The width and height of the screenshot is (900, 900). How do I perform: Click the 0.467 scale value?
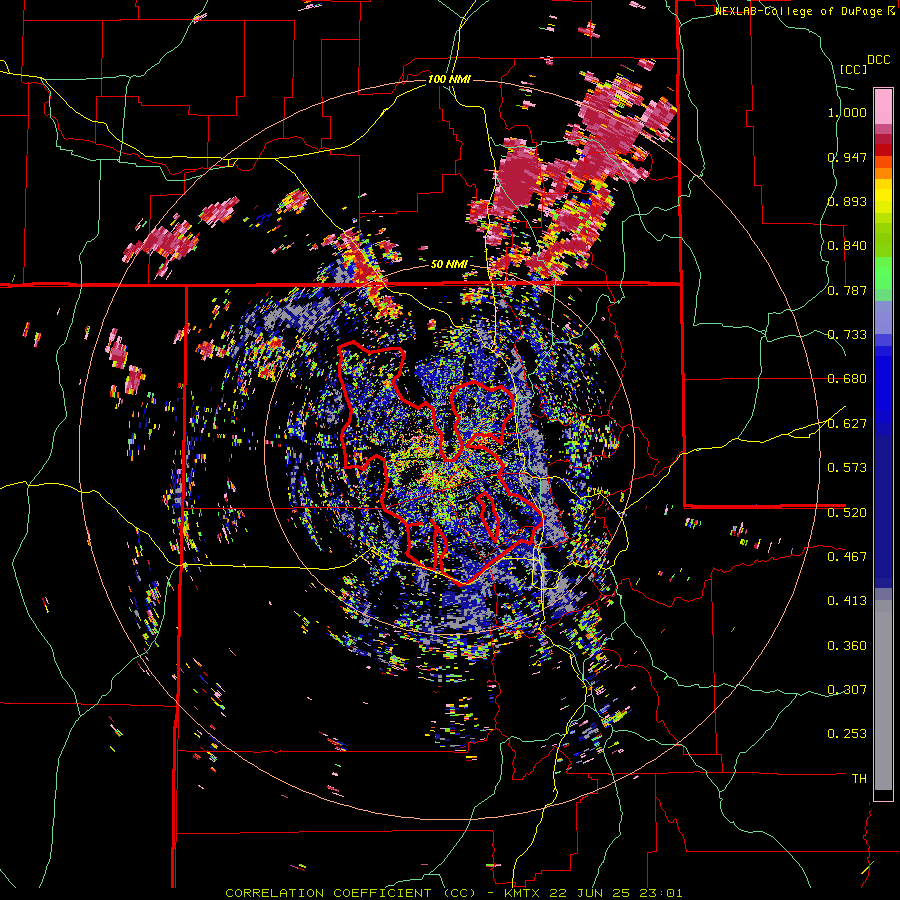847,557
